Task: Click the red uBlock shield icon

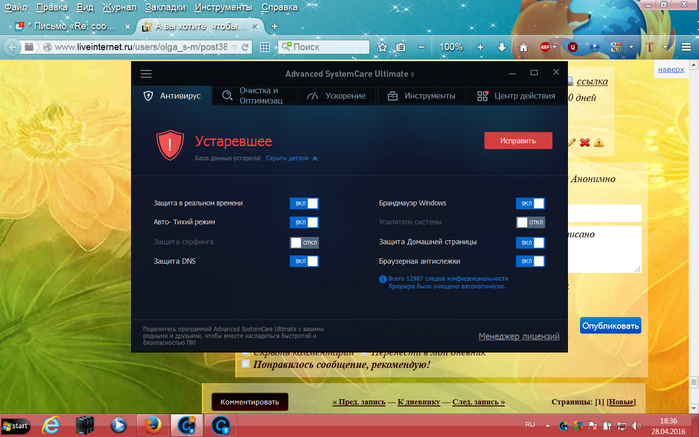Action: tap(573, 47)
